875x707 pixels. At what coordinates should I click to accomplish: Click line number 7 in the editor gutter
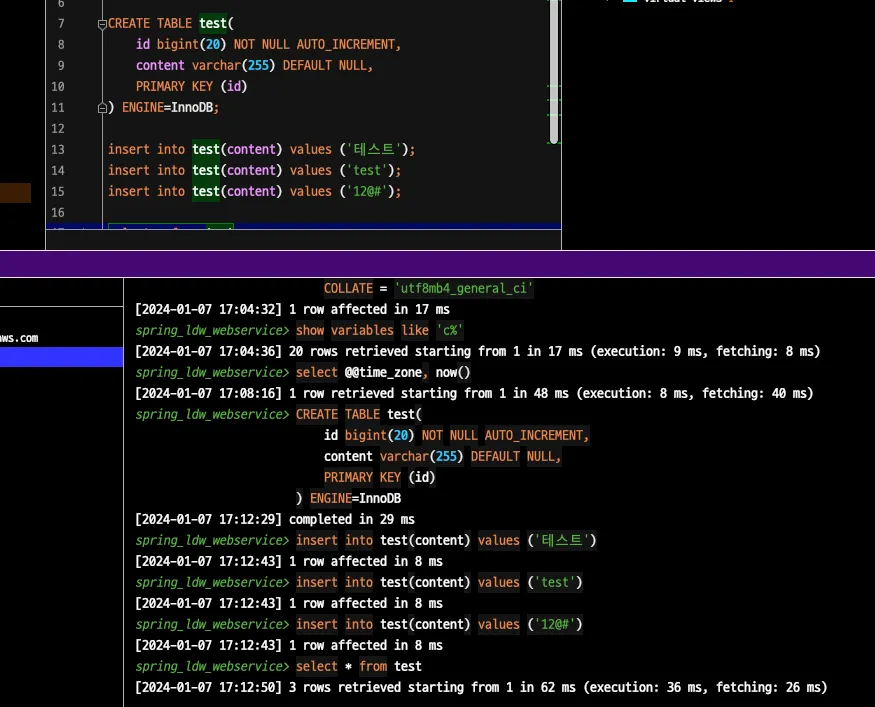click(61, 23)
